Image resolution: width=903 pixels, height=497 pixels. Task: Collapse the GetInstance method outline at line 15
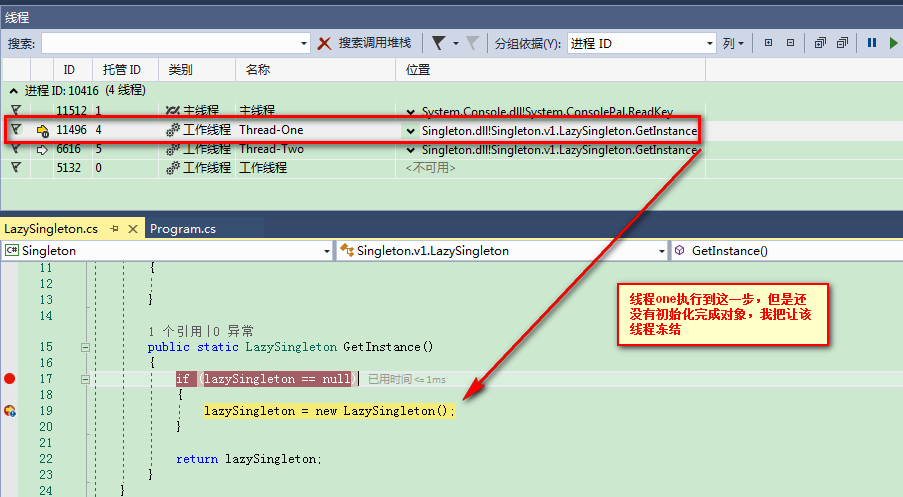85,347
